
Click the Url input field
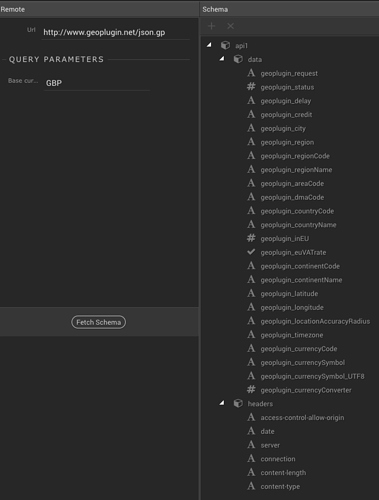point(115,32)
